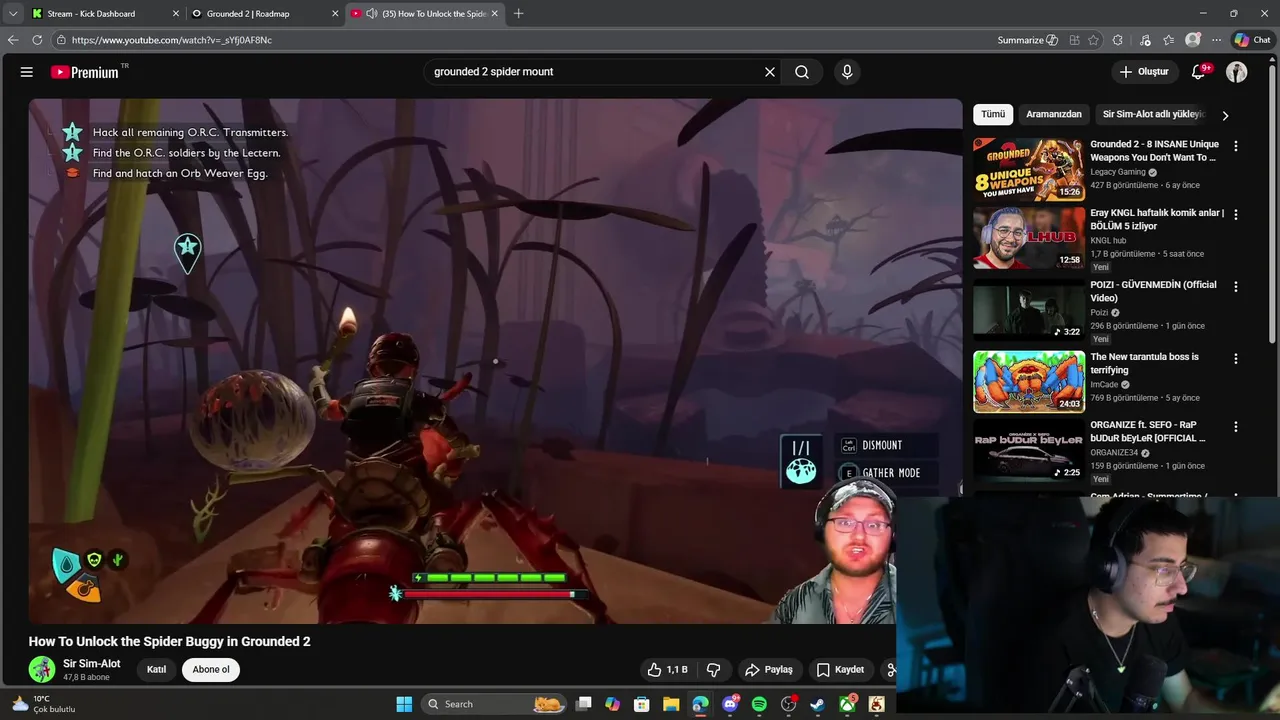Select the Sir Sim-Alot adlı yükleyici chip

click(x=1153, y=115)
